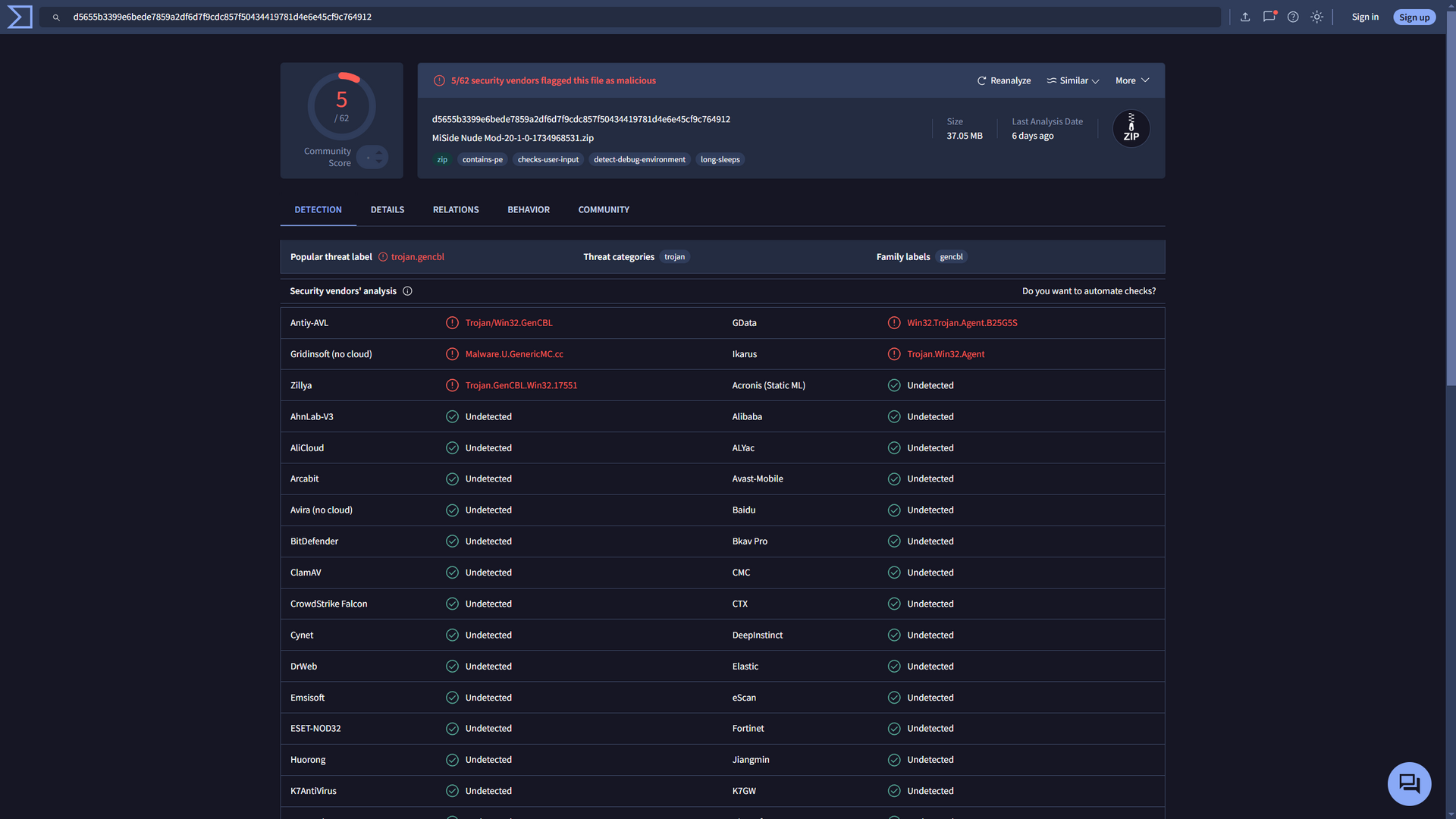Click the Win32.Trojan.Agent.B25G5S detection text
The width and height of the screenshot is (1456, 819).
click(962, 323)
